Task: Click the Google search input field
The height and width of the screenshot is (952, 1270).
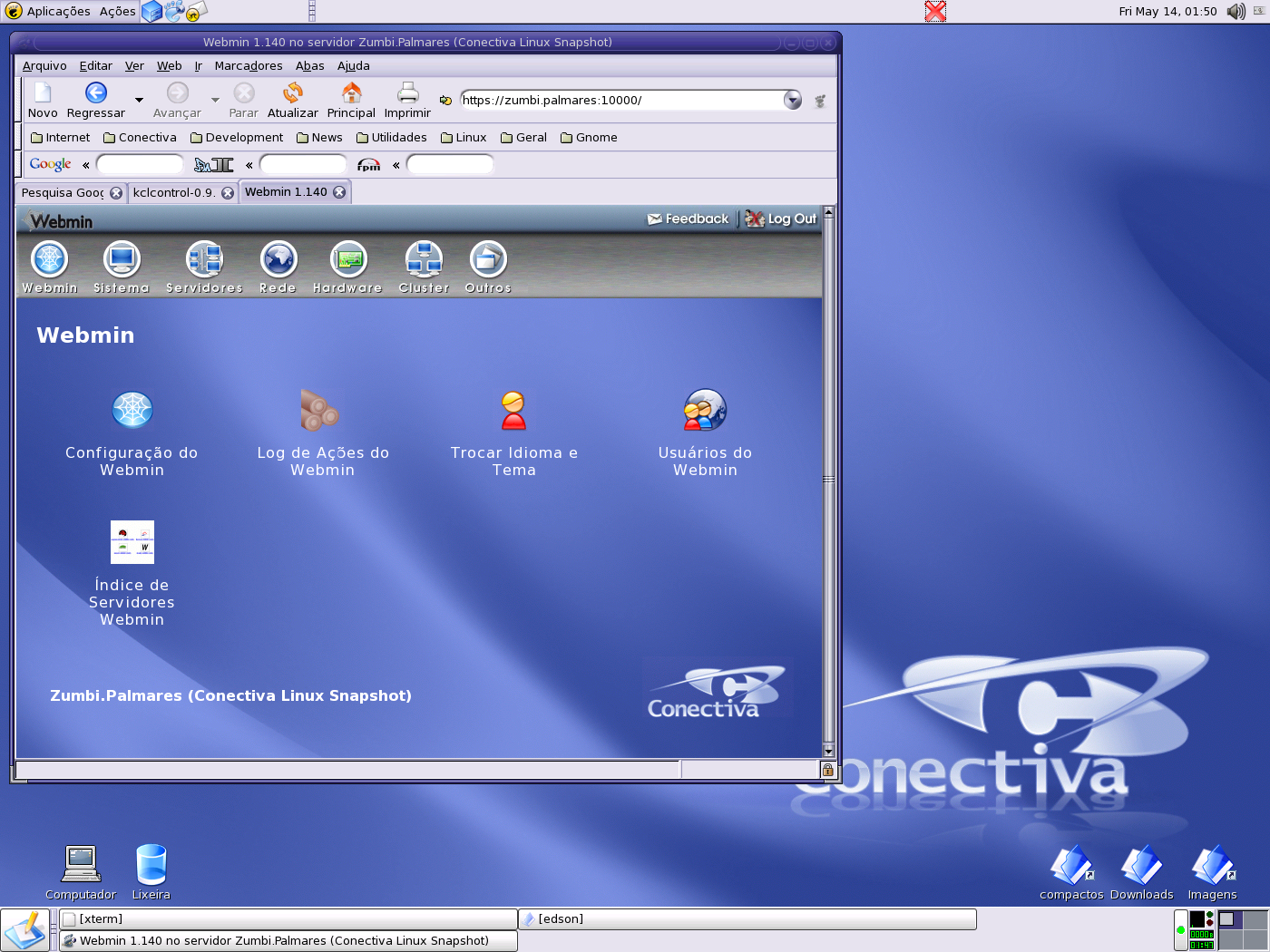Action: [140, 164]
